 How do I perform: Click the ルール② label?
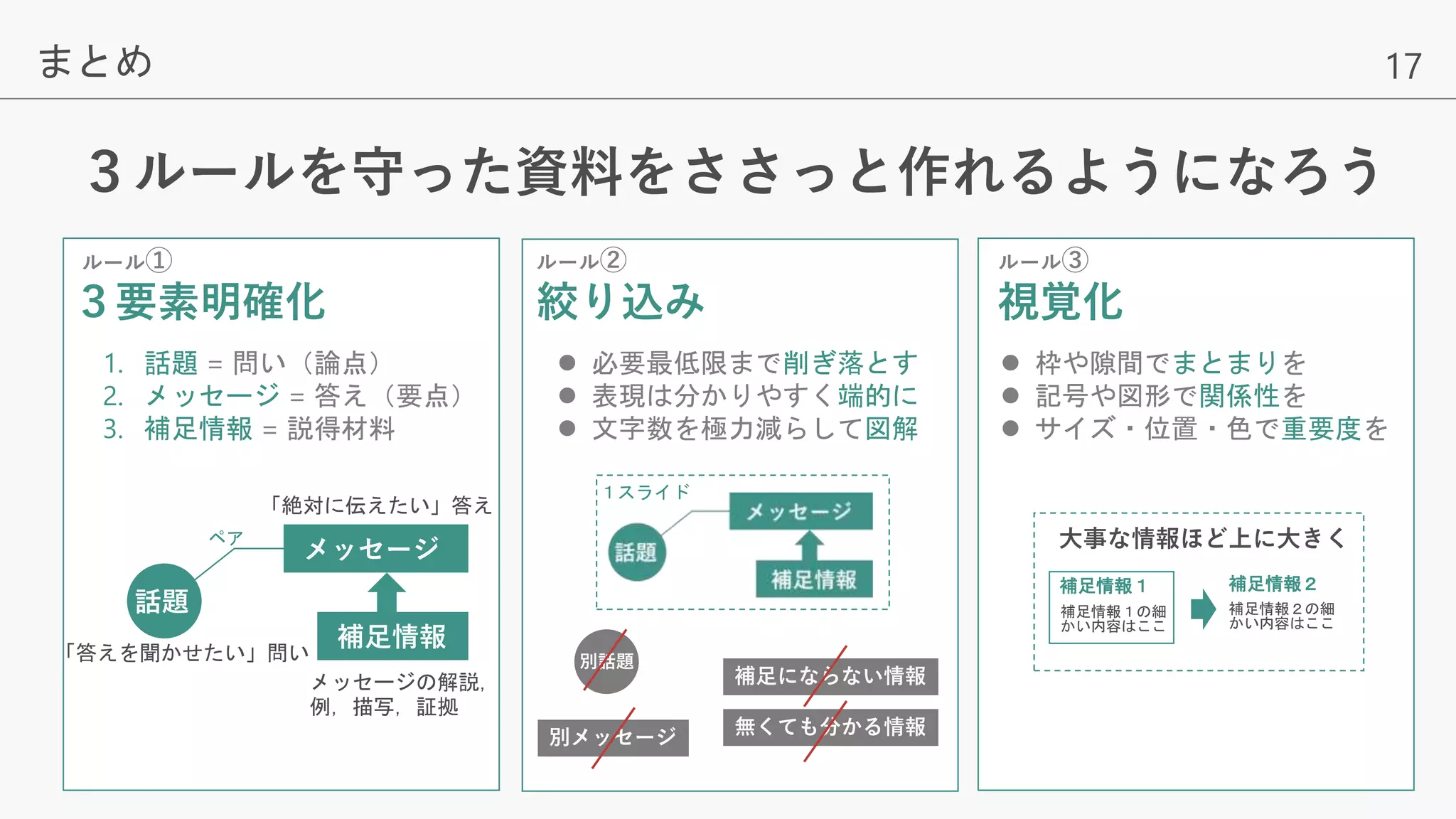tap(582, 261)
